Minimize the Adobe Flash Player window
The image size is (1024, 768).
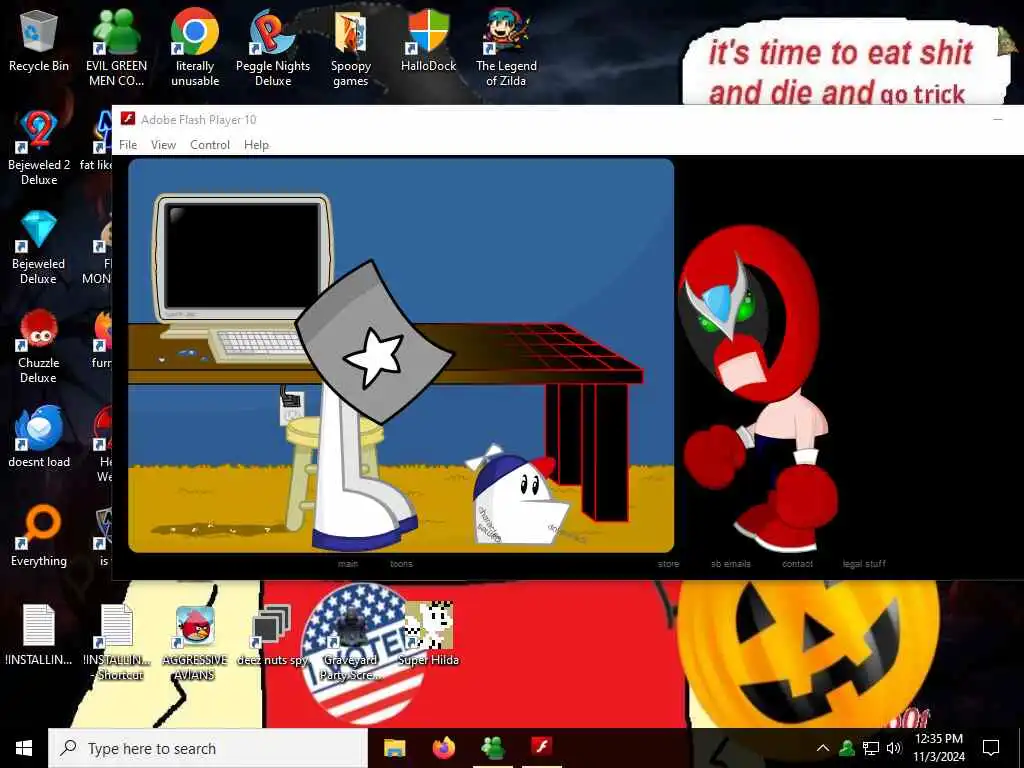[x=998, y=120]
